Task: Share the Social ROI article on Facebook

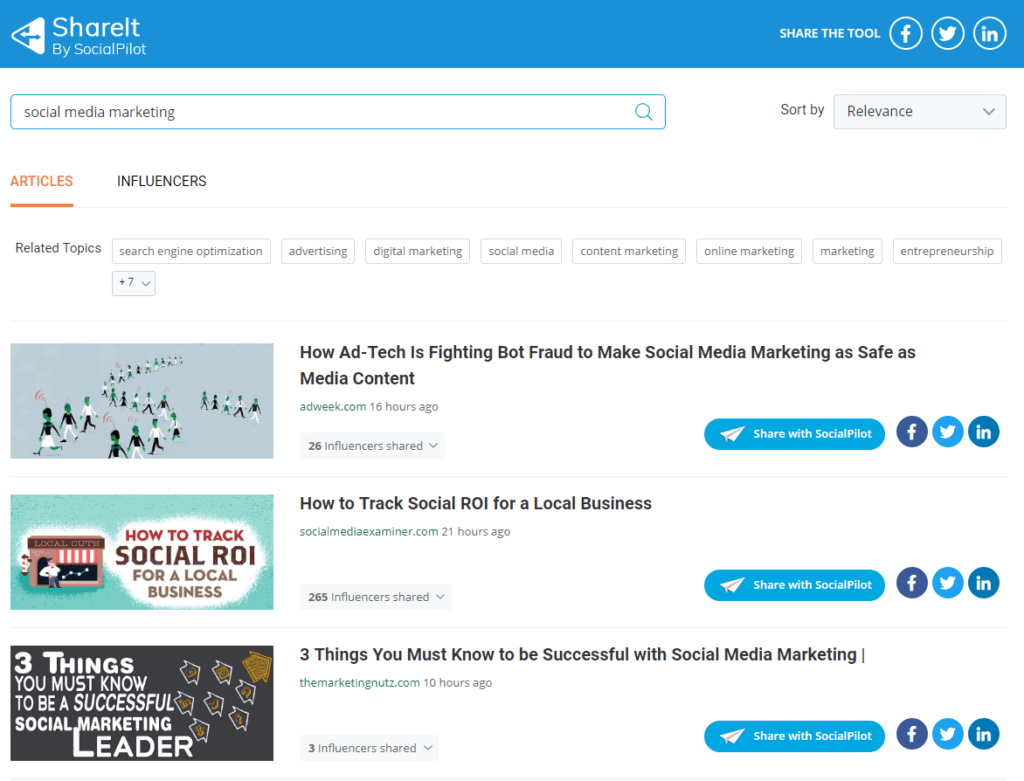Action: click(x=912, y=582)
